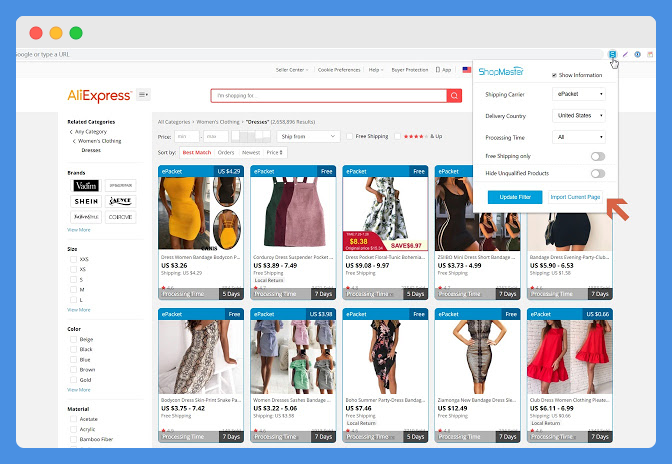The image size is (672, 464).
Task: Check the four stars & Up checkbox
Action: (397, 136)
